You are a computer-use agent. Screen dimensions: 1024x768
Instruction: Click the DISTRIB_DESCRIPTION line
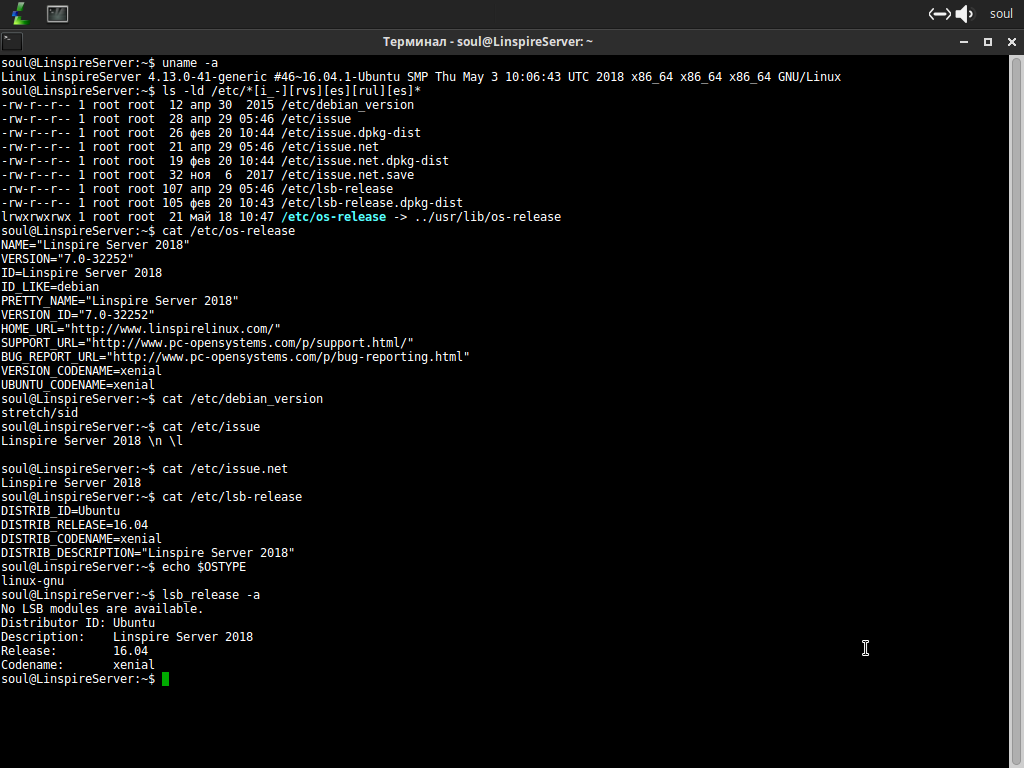click(148, 553)
